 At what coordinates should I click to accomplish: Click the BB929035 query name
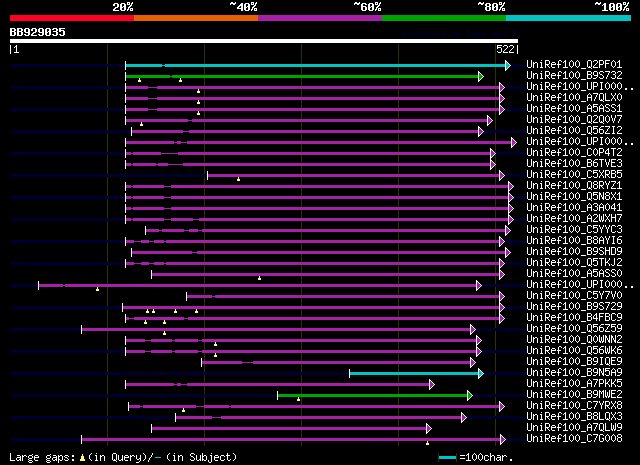pos(38,32)
